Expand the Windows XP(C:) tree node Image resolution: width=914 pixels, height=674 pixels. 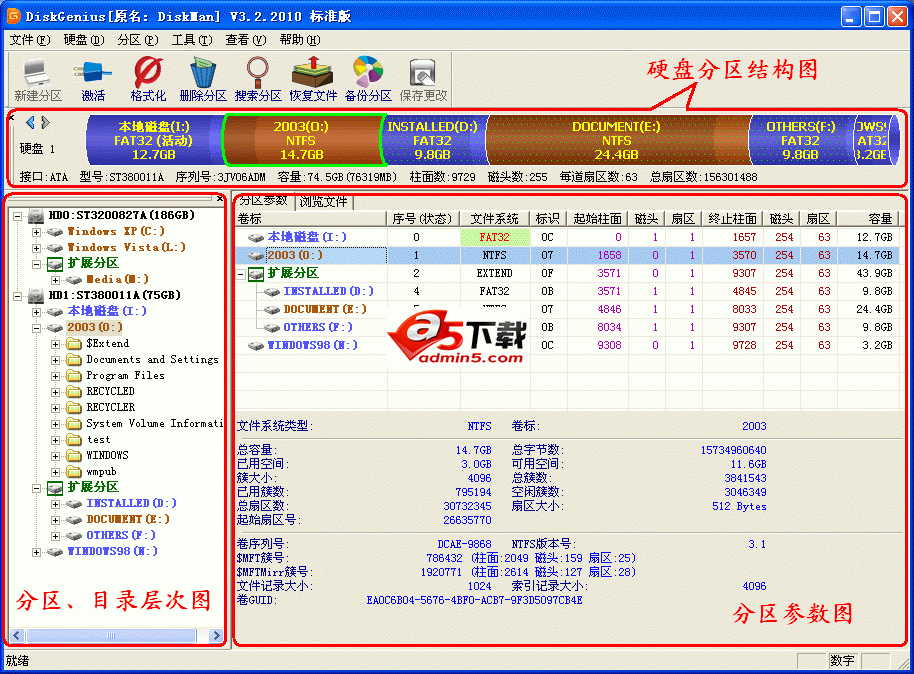[37, 232]
